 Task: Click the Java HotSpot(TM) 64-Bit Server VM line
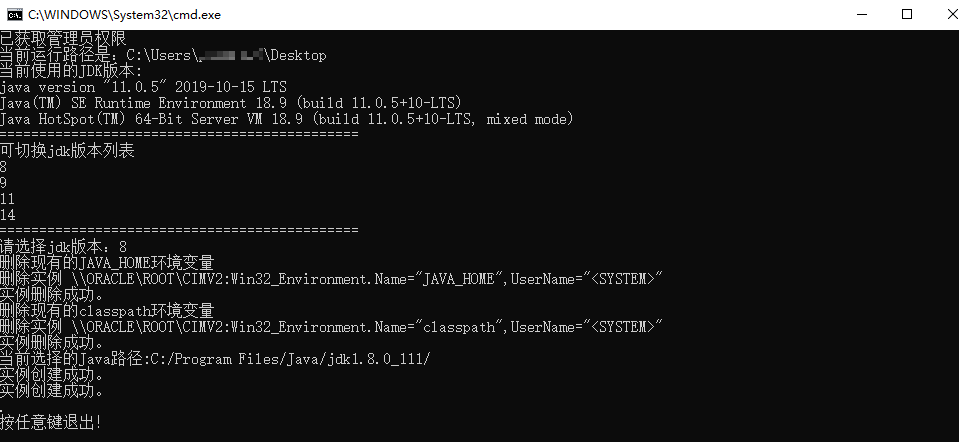(286, 120)
